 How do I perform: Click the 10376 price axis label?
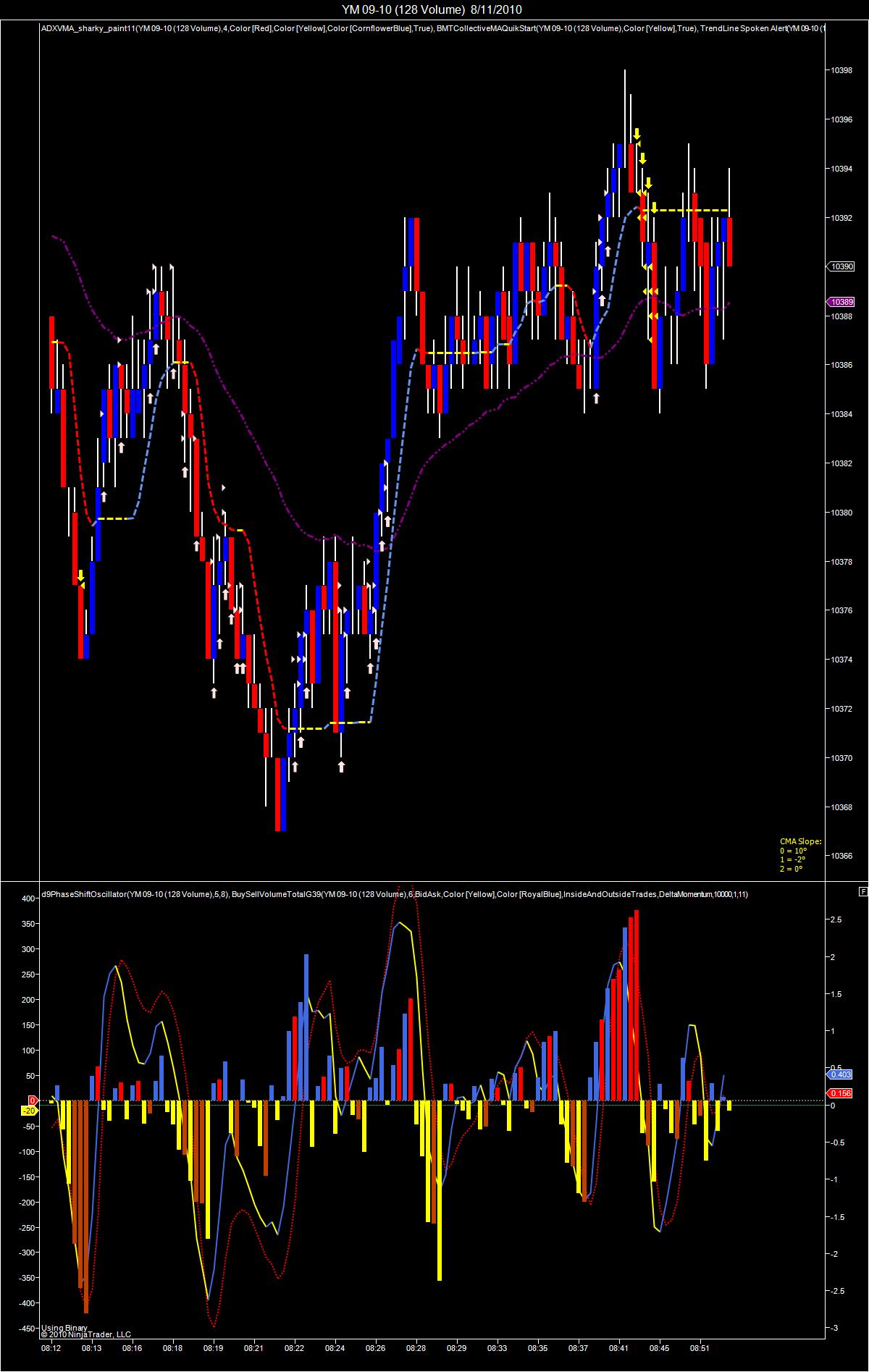tap(841, 610)
